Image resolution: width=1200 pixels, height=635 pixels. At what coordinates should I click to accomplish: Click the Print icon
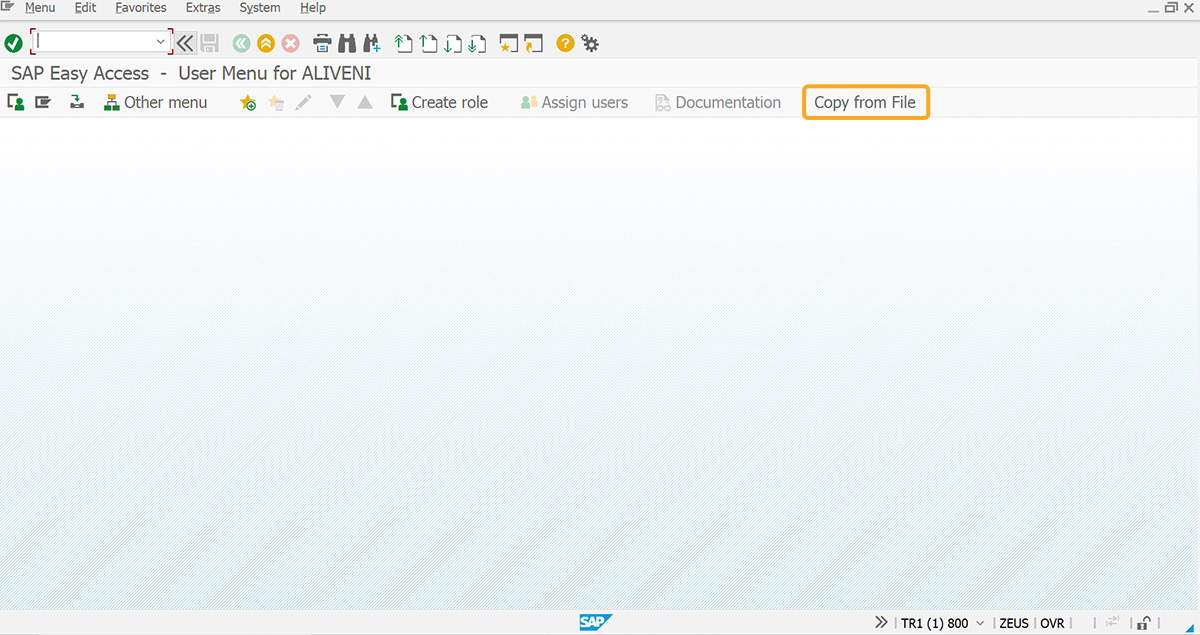point(322,43)
